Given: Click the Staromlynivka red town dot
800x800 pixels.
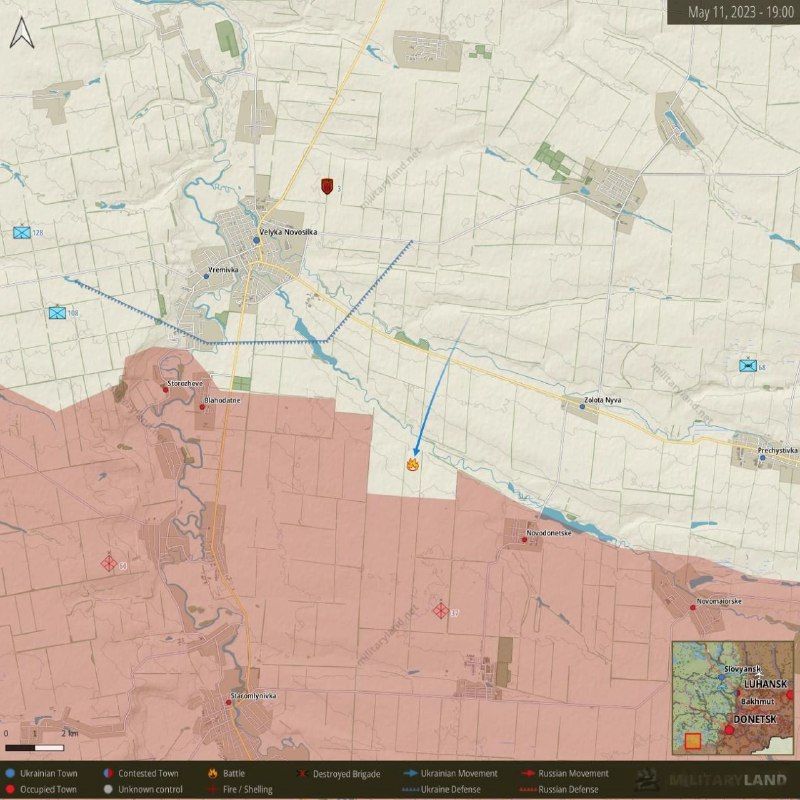Looking at the screenshot, I should pos(229,703).
